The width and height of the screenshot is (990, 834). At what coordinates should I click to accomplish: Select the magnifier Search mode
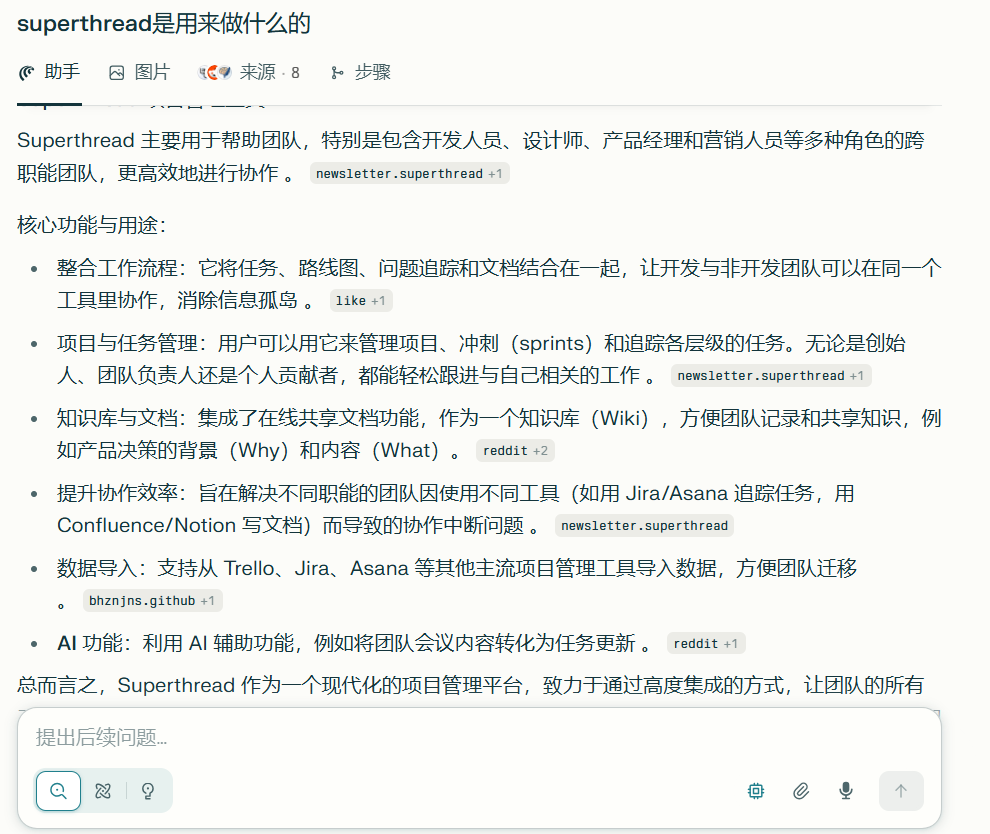coord(59,791)
